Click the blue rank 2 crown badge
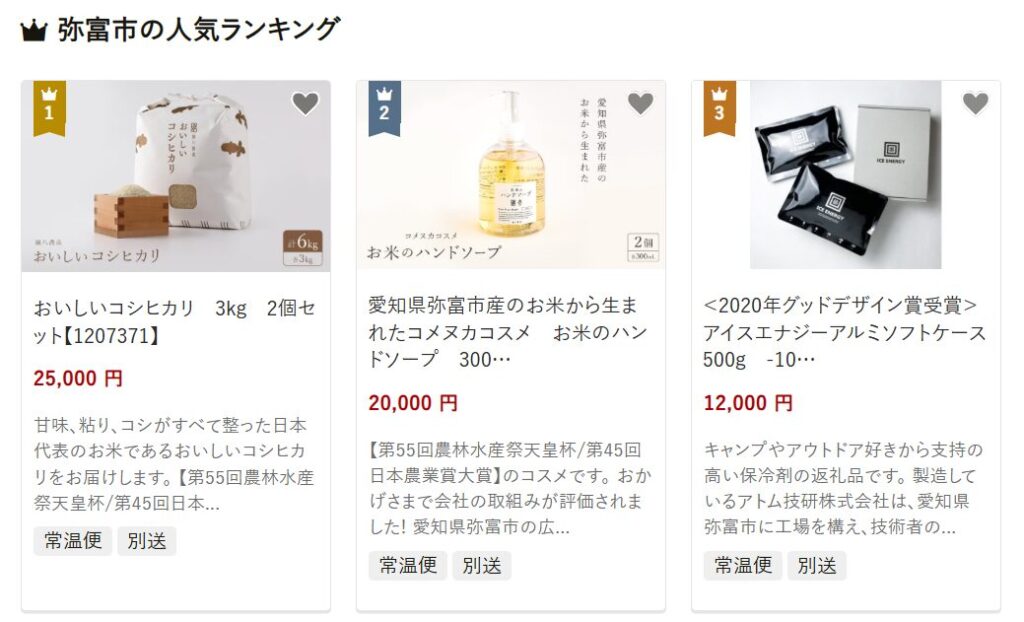The image size is (1024, 622). (384, 108)
